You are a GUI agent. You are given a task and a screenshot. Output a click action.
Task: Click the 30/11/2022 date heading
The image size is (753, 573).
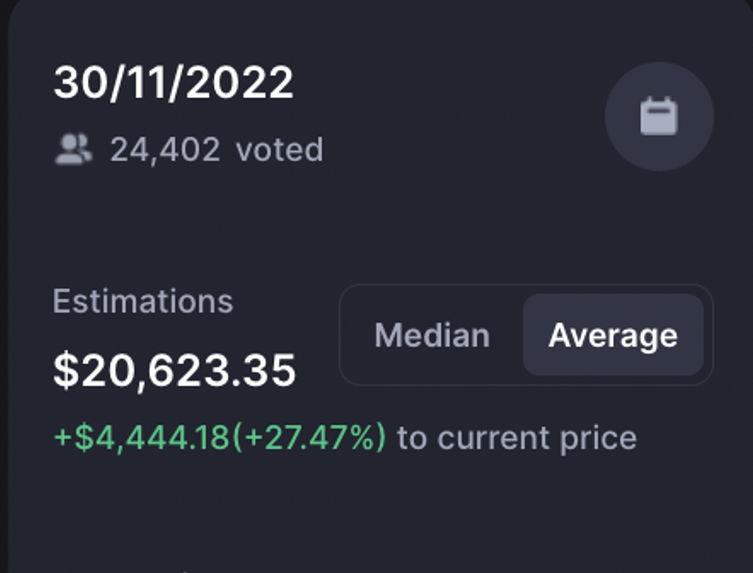(x=173, y=83)
